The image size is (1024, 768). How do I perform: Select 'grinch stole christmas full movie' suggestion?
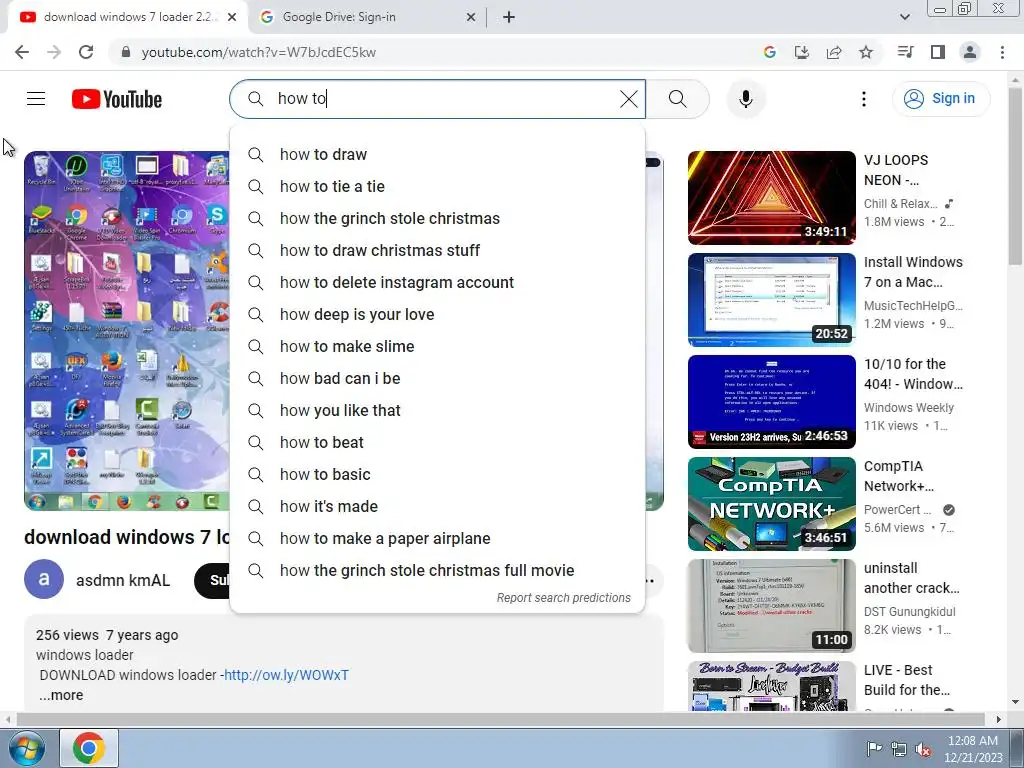tap(438, 570)
